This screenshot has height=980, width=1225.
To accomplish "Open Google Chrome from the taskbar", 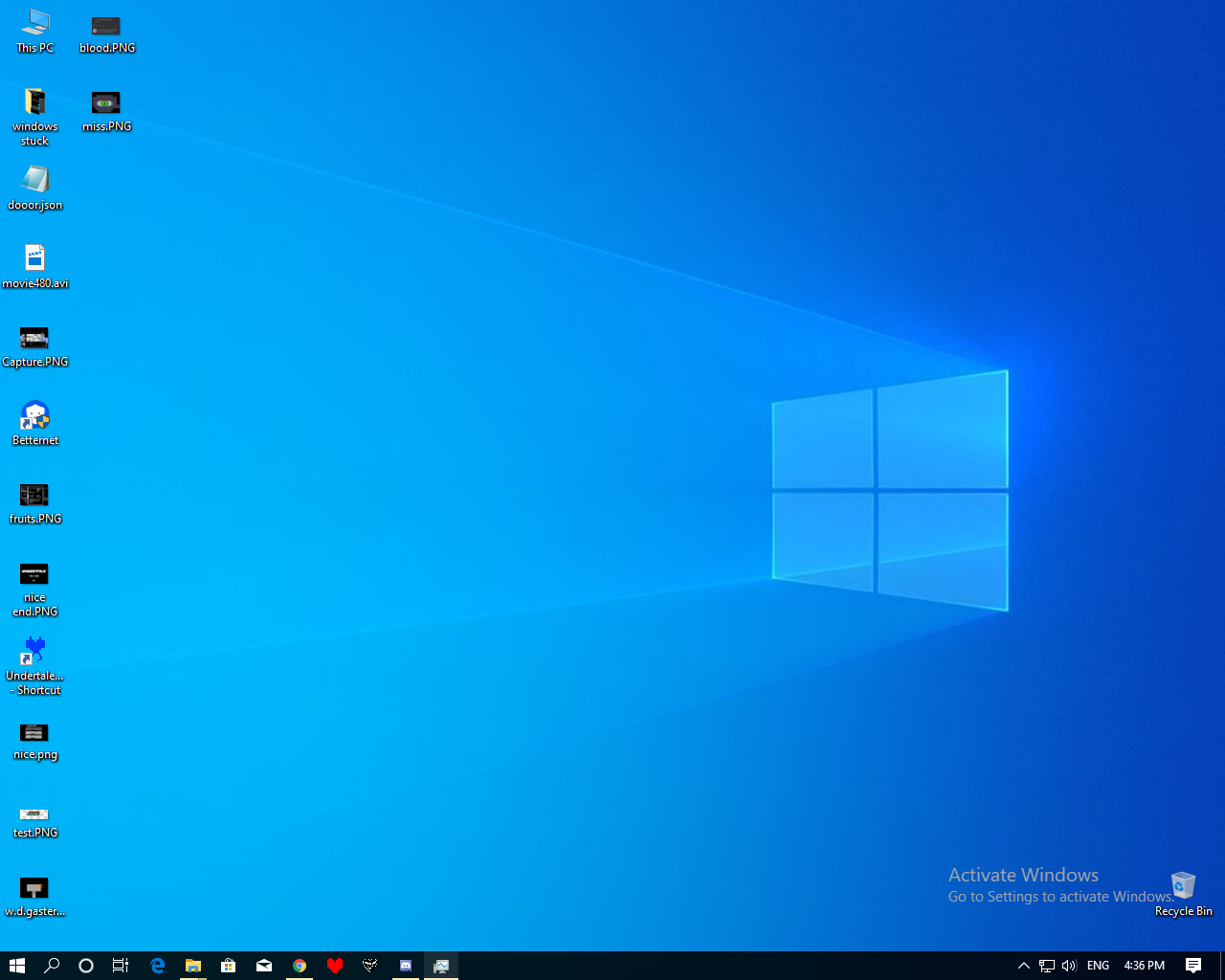I will [x=300, y=965].
